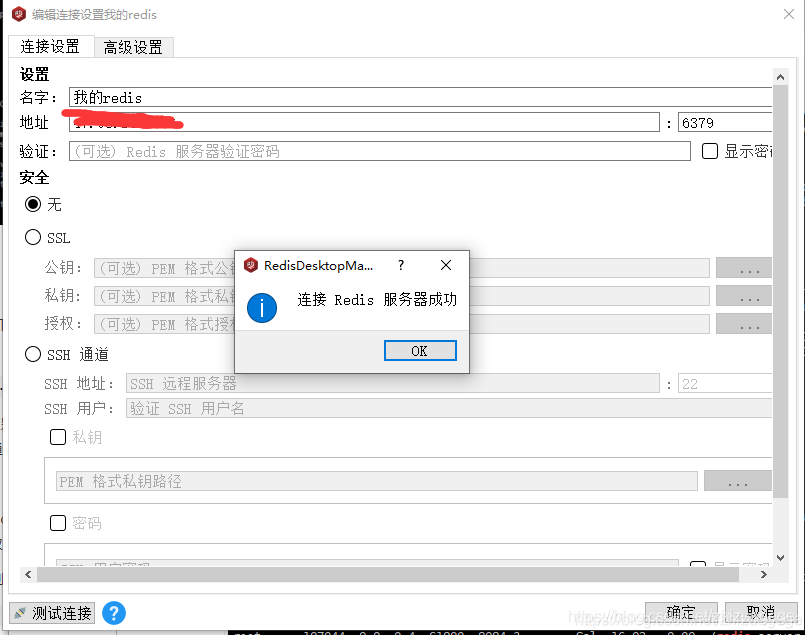Click the vertical scrollbar down arrow
The height and width of the screenshot is (635, 805).
tap(780, 557)
